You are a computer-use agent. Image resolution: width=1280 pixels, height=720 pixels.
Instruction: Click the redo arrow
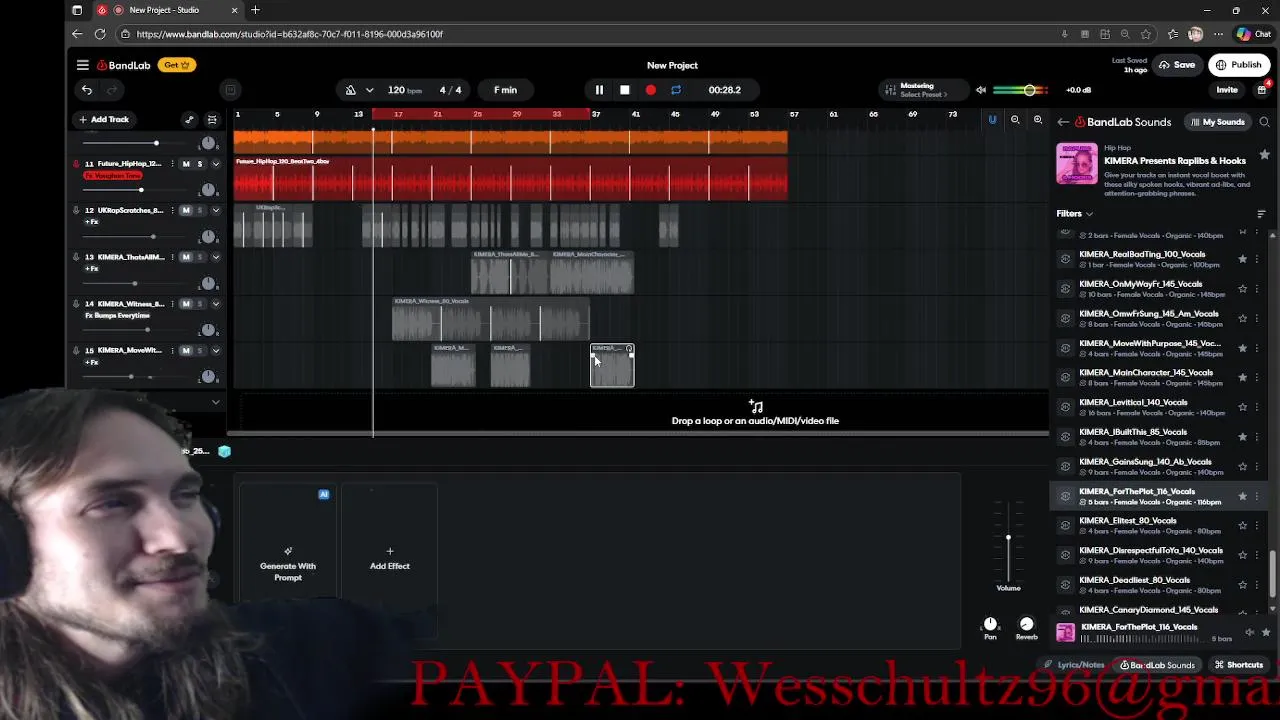pyautogui.click(x=112, y=90)
